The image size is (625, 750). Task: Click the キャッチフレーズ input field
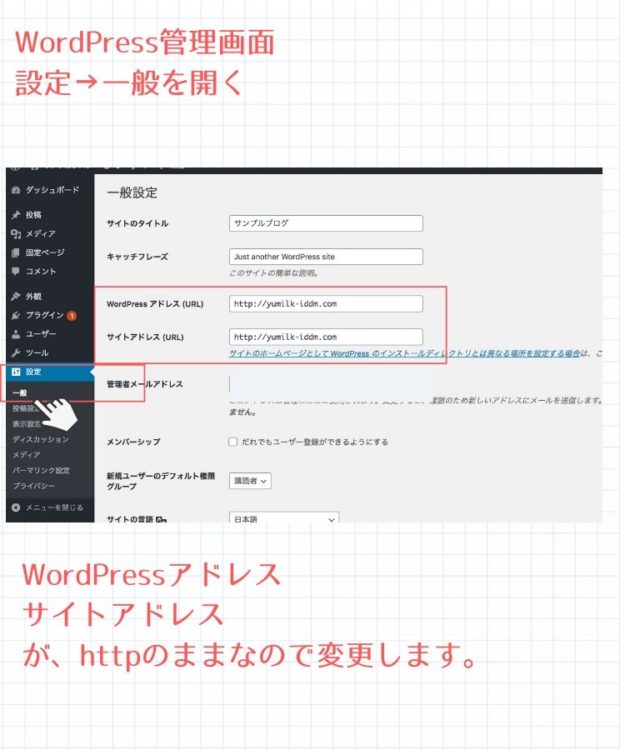326,256
